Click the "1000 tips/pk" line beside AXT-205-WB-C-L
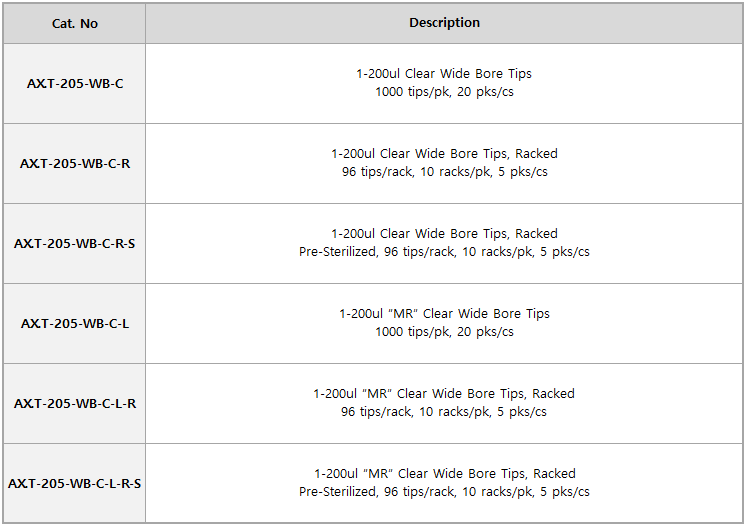The image size is (746, 526). (x=444, y=332)
